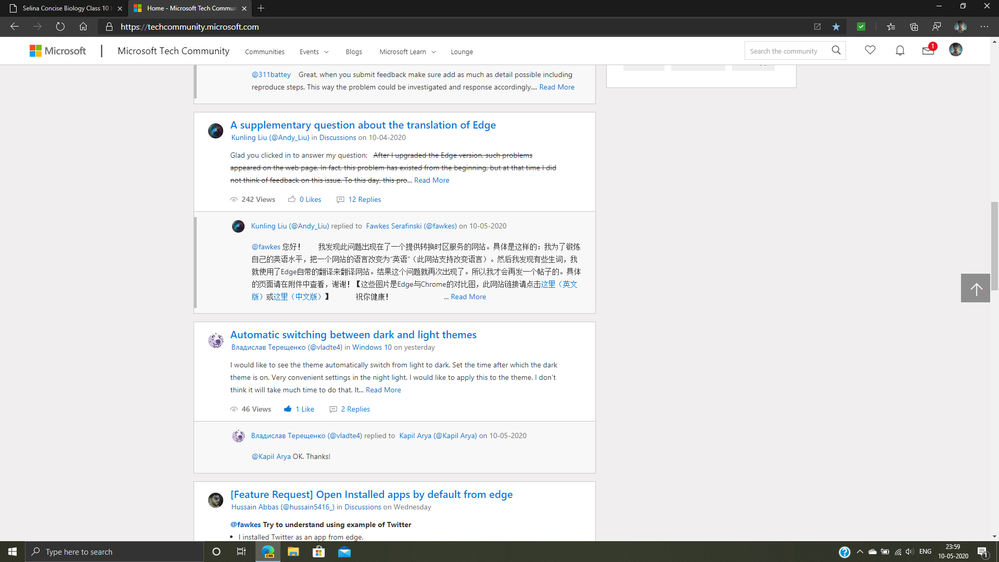This screenshot has width=999, height=562.
Task: Open the browser Favorites list icon
Action: tap(891, 27)
